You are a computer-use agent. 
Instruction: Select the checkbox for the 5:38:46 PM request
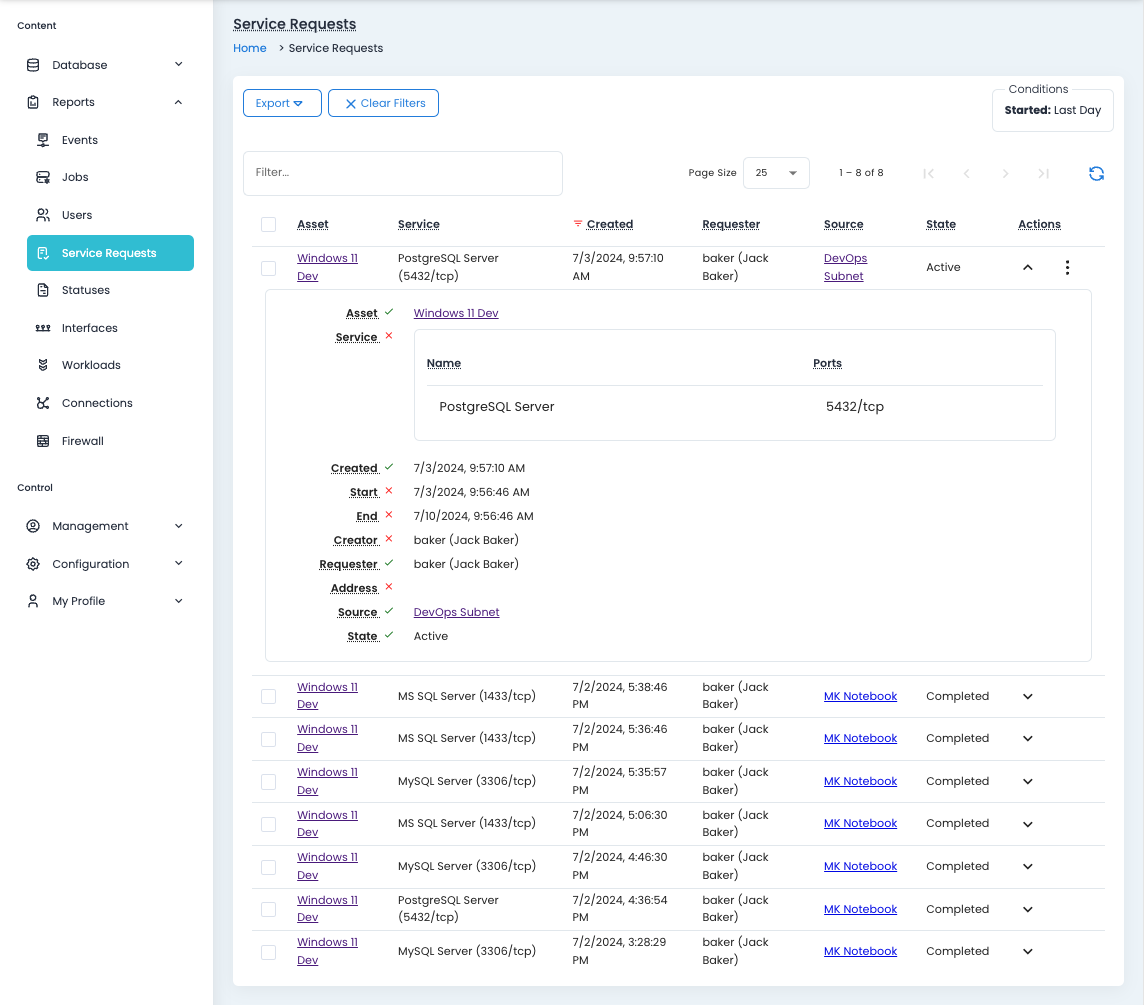pos(268,696)
